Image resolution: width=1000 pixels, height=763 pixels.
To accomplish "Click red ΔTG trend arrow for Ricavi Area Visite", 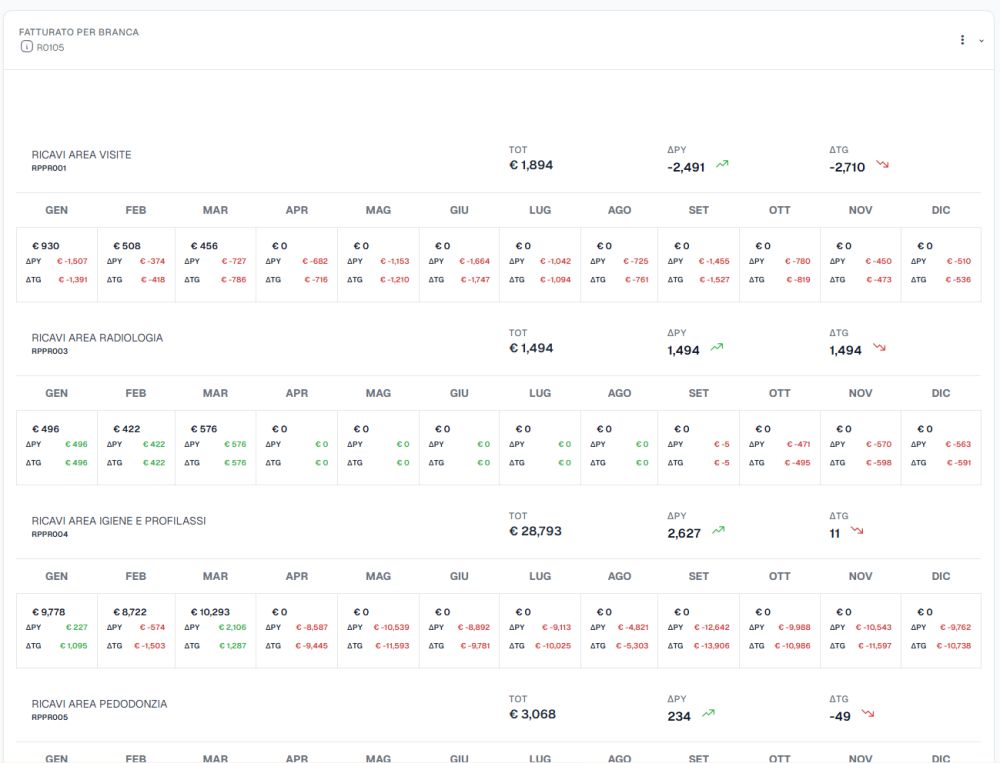I will tap(883, 165).
